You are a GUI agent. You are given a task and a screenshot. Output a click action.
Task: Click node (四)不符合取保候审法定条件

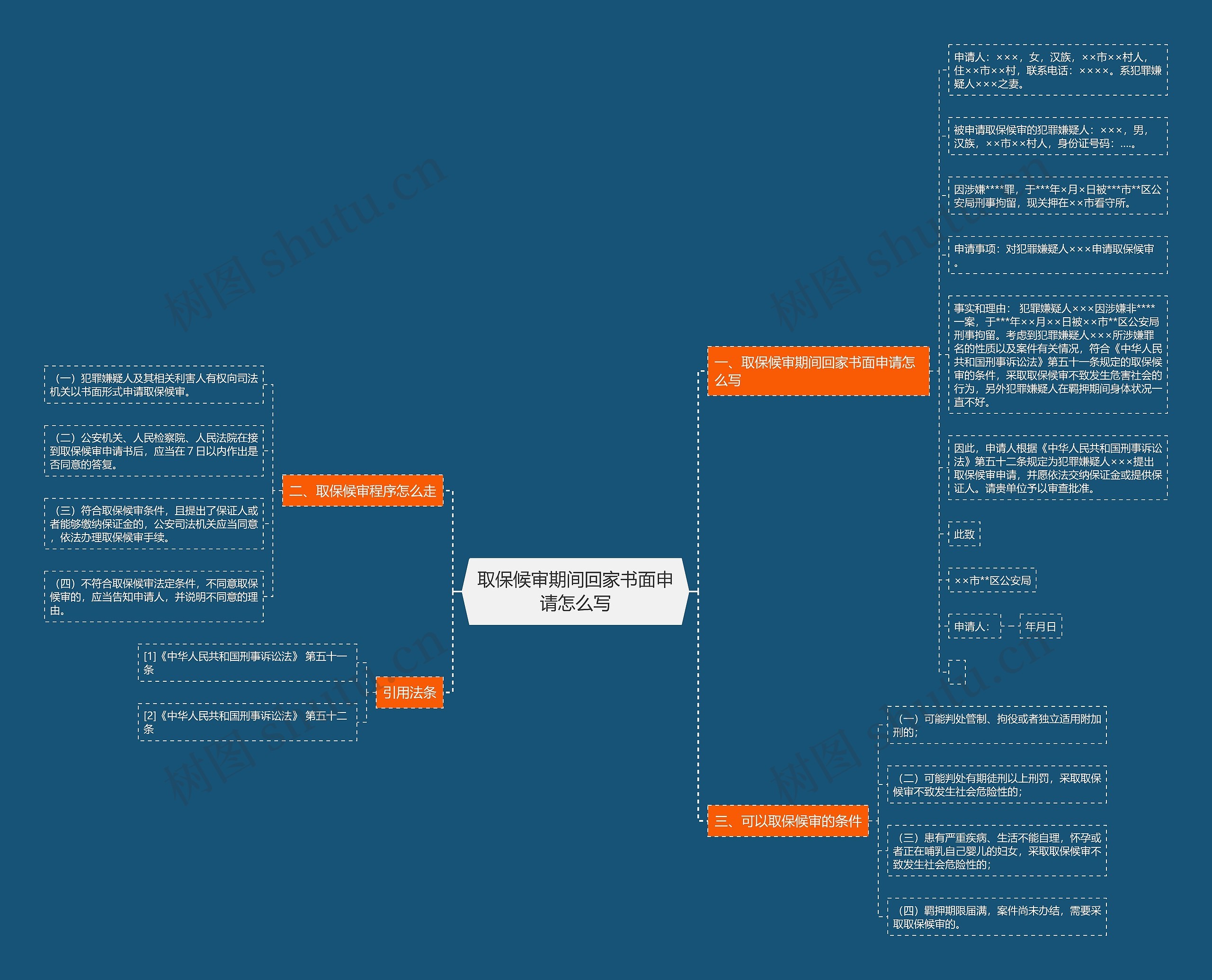153,596
